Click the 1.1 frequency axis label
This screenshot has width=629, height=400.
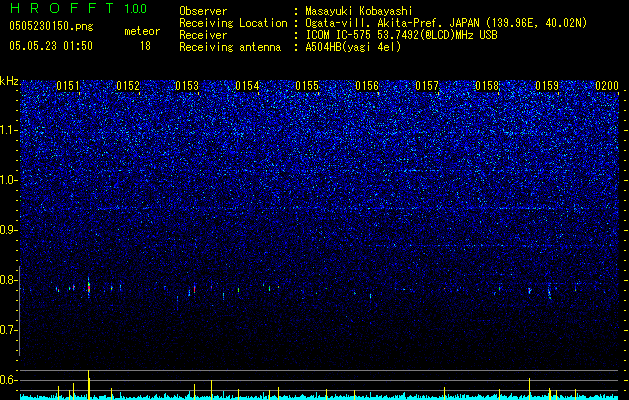(9, 130)
